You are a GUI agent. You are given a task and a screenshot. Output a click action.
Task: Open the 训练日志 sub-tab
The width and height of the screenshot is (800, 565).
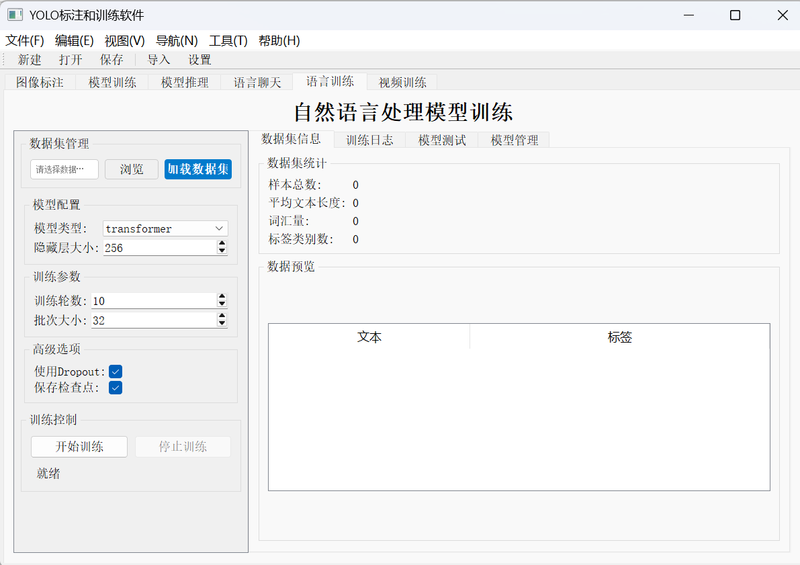370,140
